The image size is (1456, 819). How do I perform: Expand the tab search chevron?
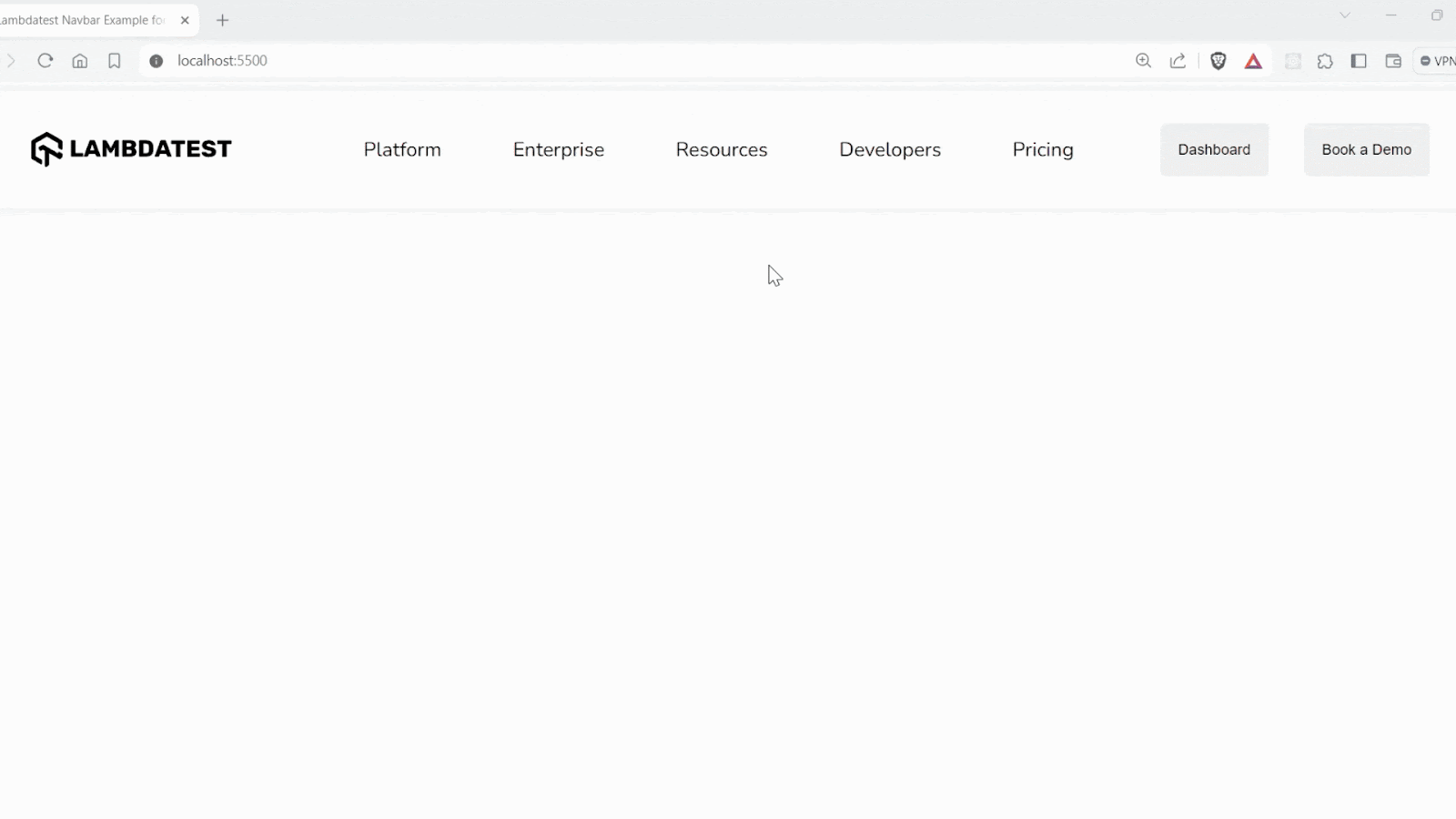point(1345,15)
